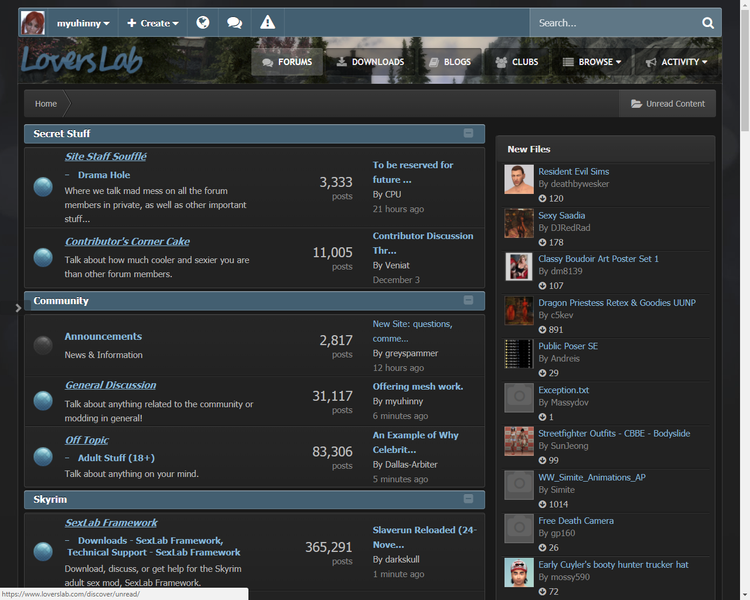Click the myuhinny user avatar
The image size is (750, 600).
(x=33, y=22)
